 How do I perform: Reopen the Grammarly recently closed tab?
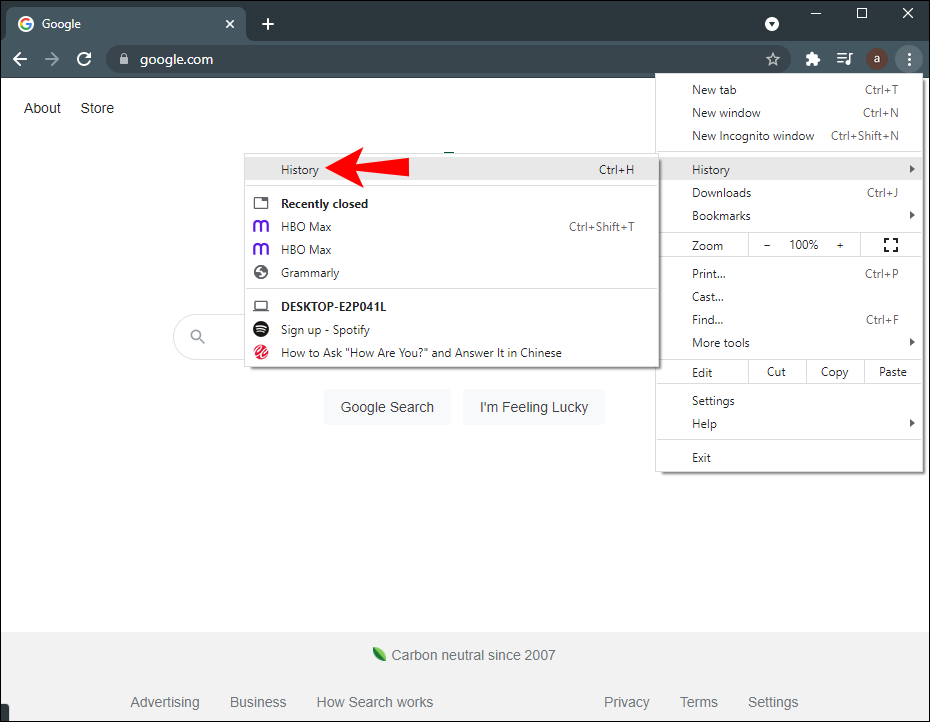pos(310,273)
